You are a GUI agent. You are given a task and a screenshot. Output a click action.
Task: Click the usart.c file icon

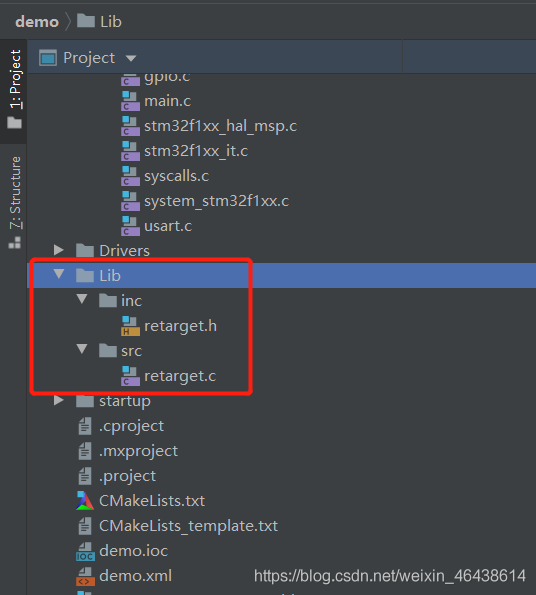130,226
